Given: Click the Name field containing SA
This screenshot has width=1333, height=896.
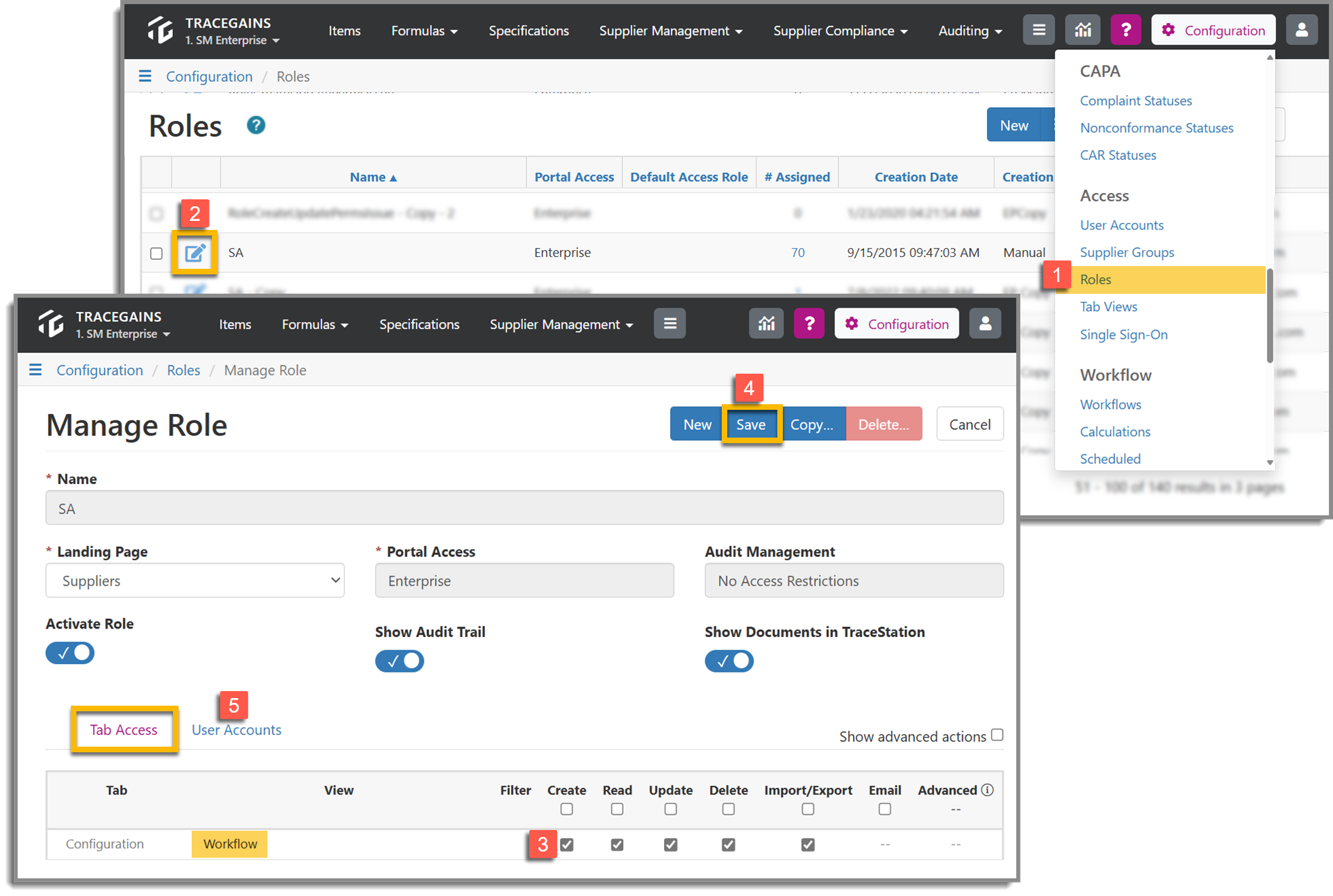Looking at the screenshot, I should click(x=524, y=508).
